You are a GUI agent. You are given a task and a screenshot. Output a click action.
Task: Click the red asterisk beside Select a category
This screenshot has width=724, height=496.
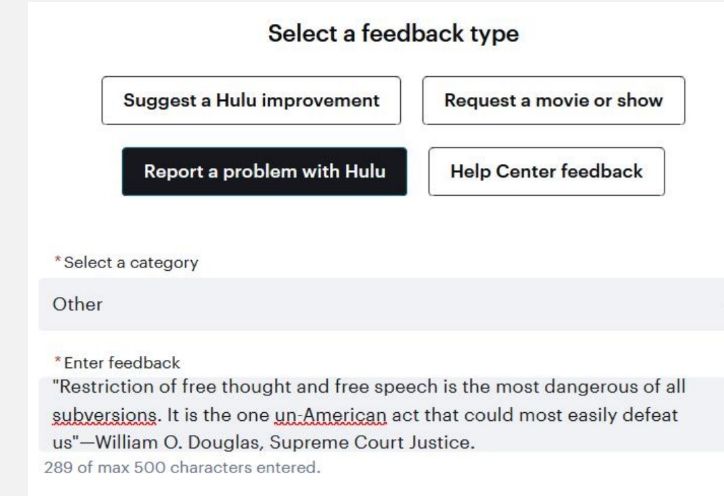57,263
